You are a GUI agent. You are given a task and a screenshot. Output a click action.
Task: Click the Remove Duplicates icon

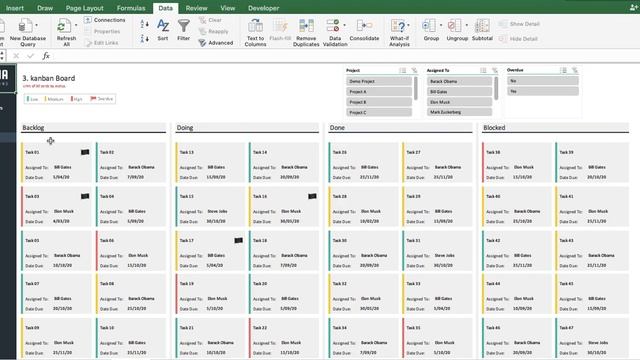tap(306, 26)
